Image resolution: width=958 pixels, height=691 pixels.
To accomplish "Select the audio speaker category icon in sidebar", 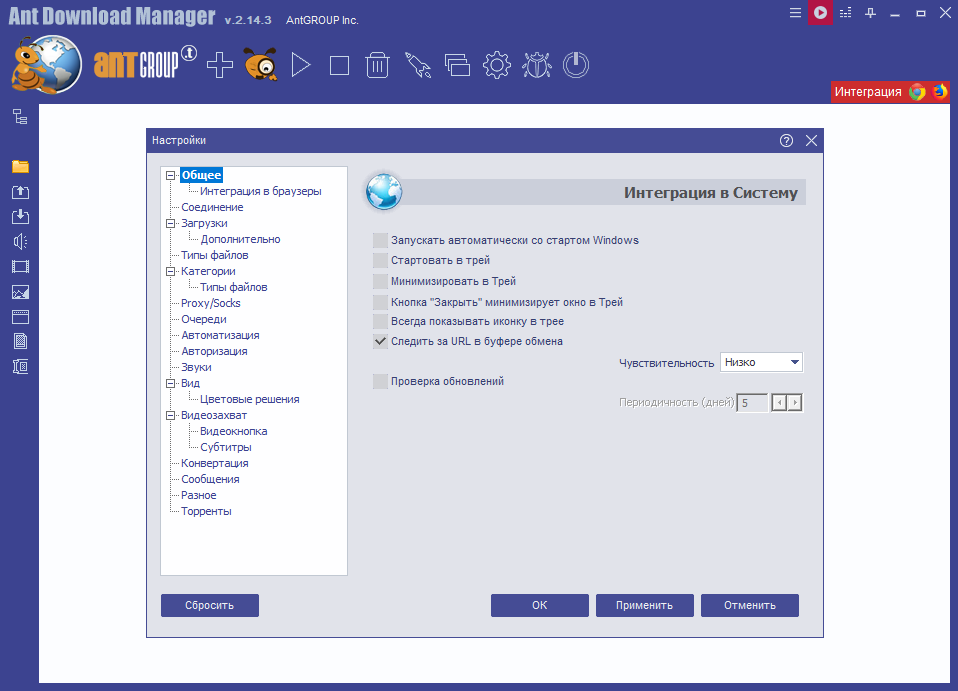I will (20, 241).
